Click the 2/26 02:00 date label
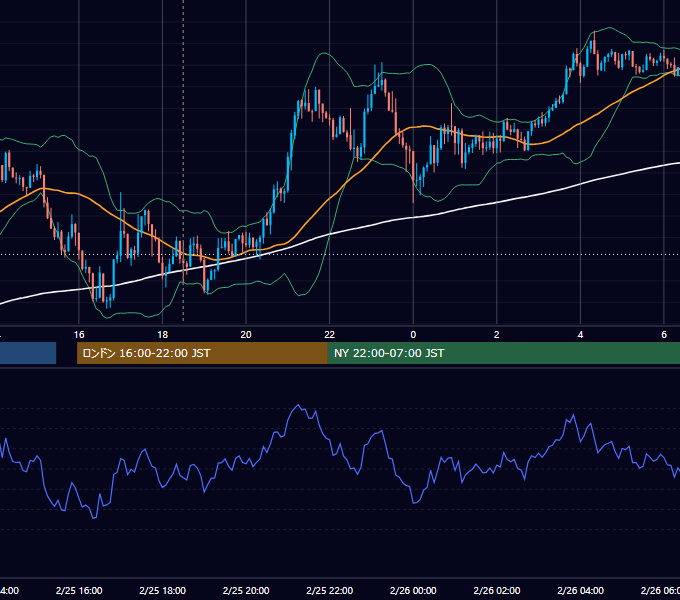The height and width of the screenshot is (600, 680). [497, 590]
